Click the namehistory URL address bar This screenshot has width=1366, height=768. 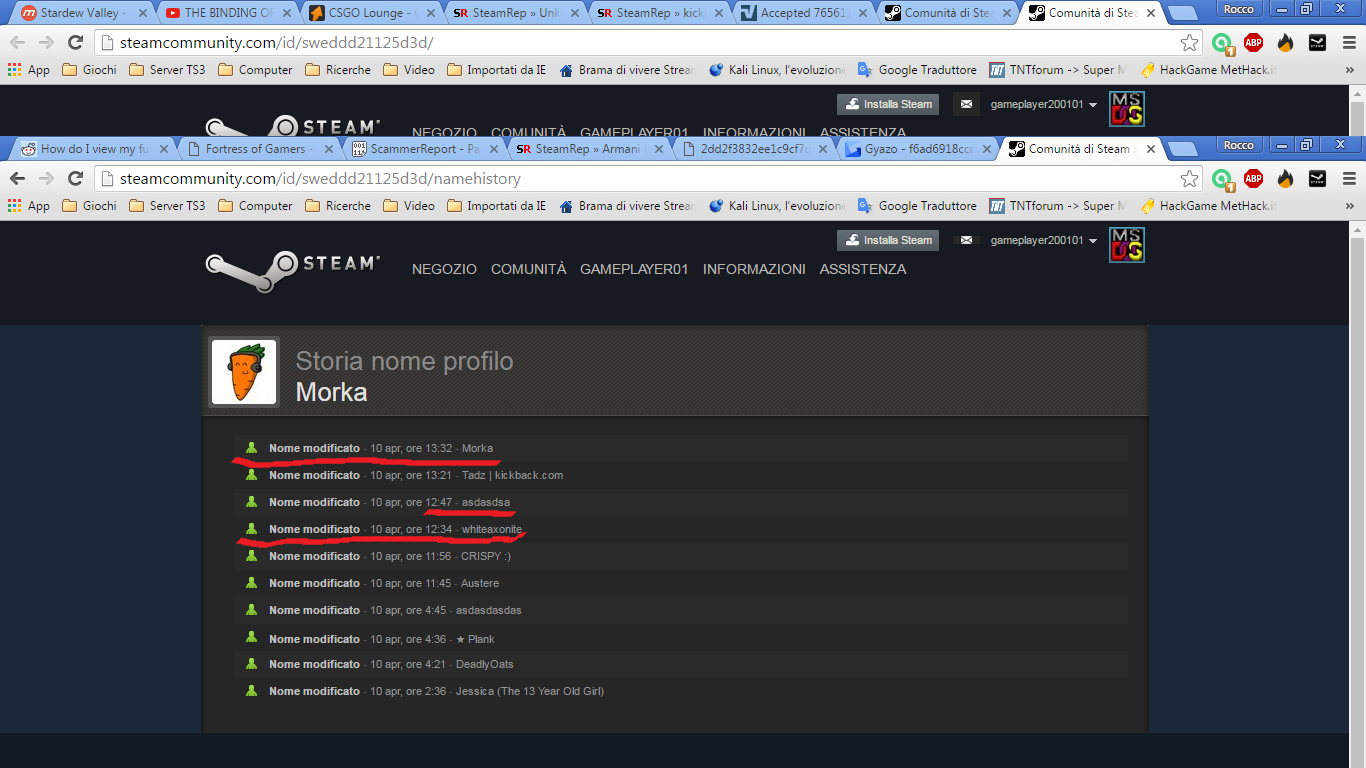[x=640, y=179]
